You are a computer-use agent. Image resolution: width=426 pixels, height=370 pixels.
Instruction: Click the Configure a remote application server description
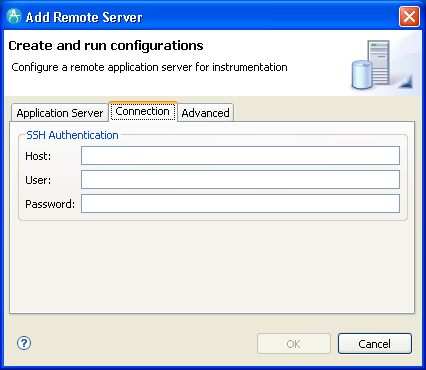coord(149,67)
